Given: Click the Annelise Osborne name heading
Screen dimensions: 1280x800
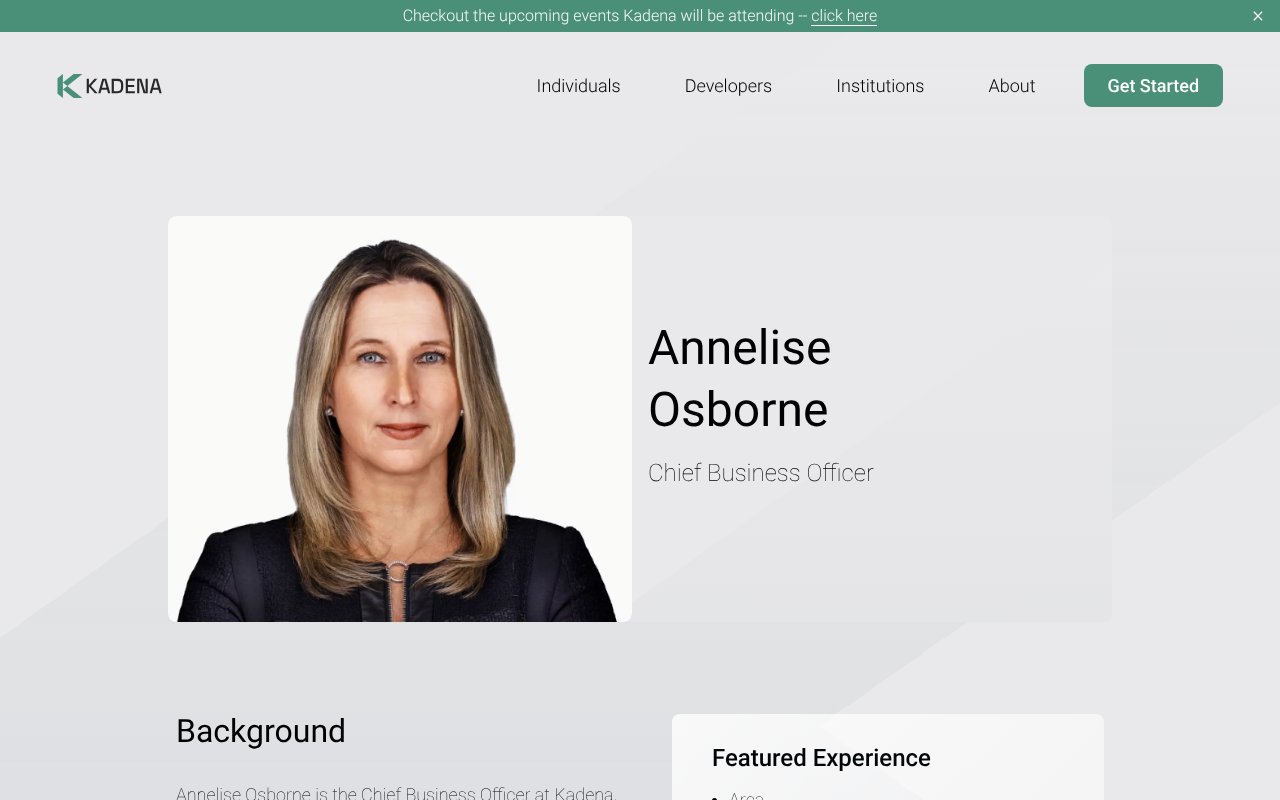Looking at the screenshot, I should (740, 378).
